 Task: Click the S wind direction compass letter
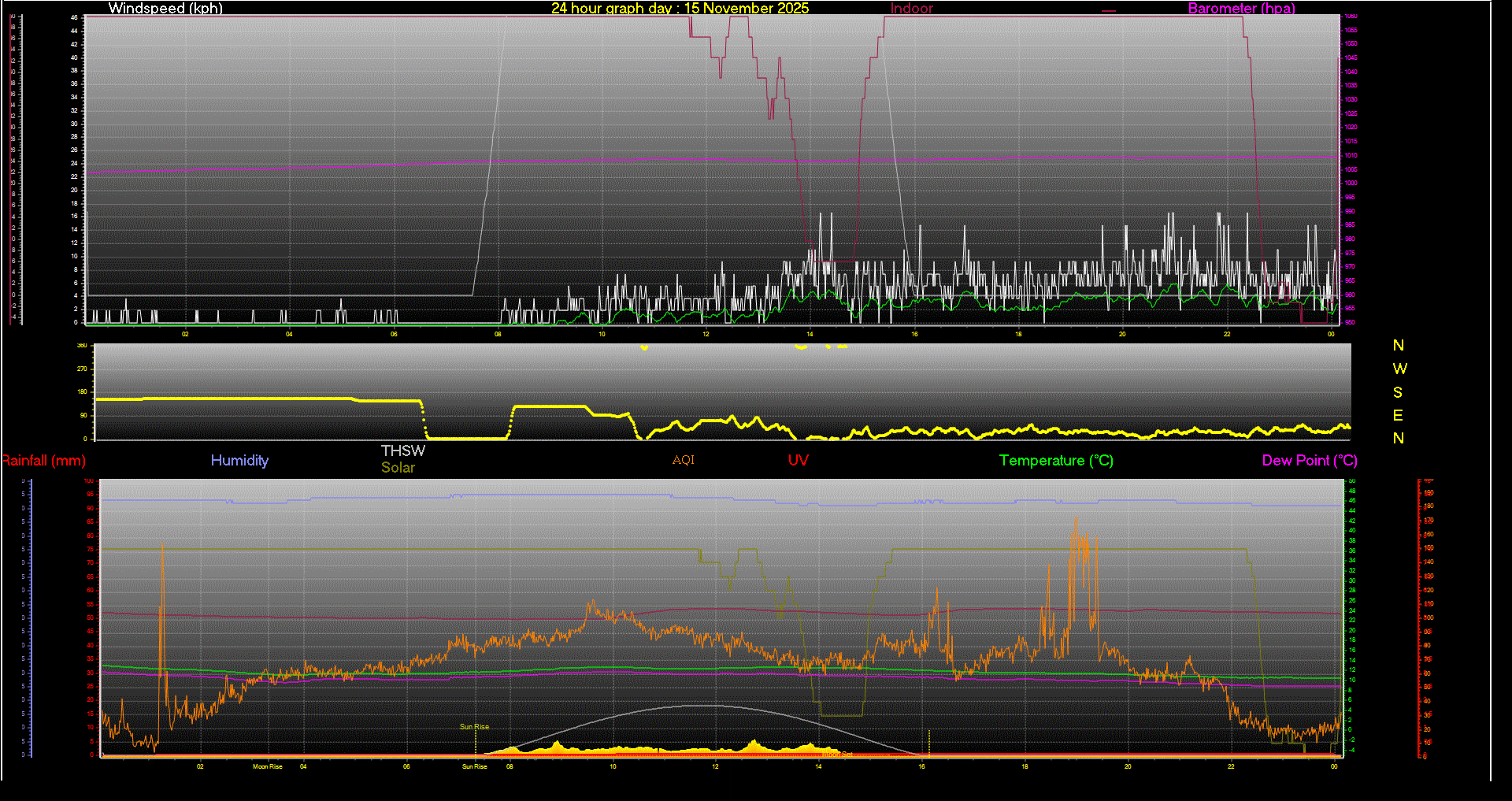[1398, 392]
